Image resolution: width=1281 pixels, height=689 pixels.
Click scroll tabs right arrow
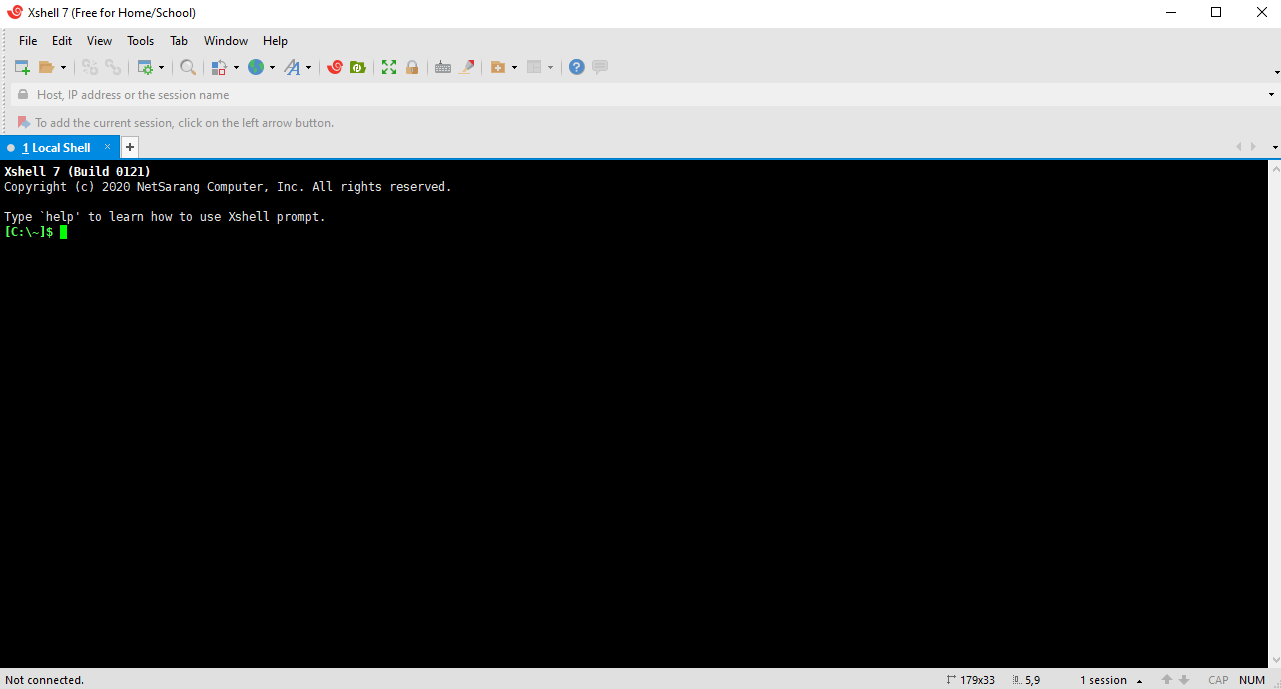click(1254, 147)
